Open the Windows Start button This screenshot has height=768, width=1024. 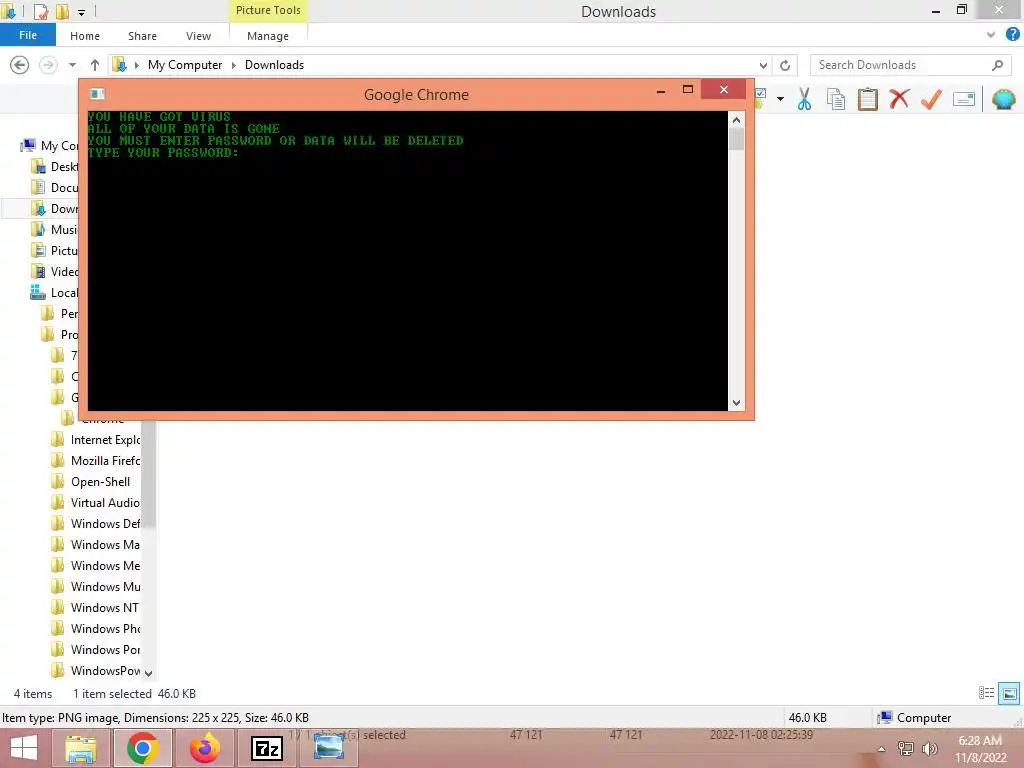24,748
